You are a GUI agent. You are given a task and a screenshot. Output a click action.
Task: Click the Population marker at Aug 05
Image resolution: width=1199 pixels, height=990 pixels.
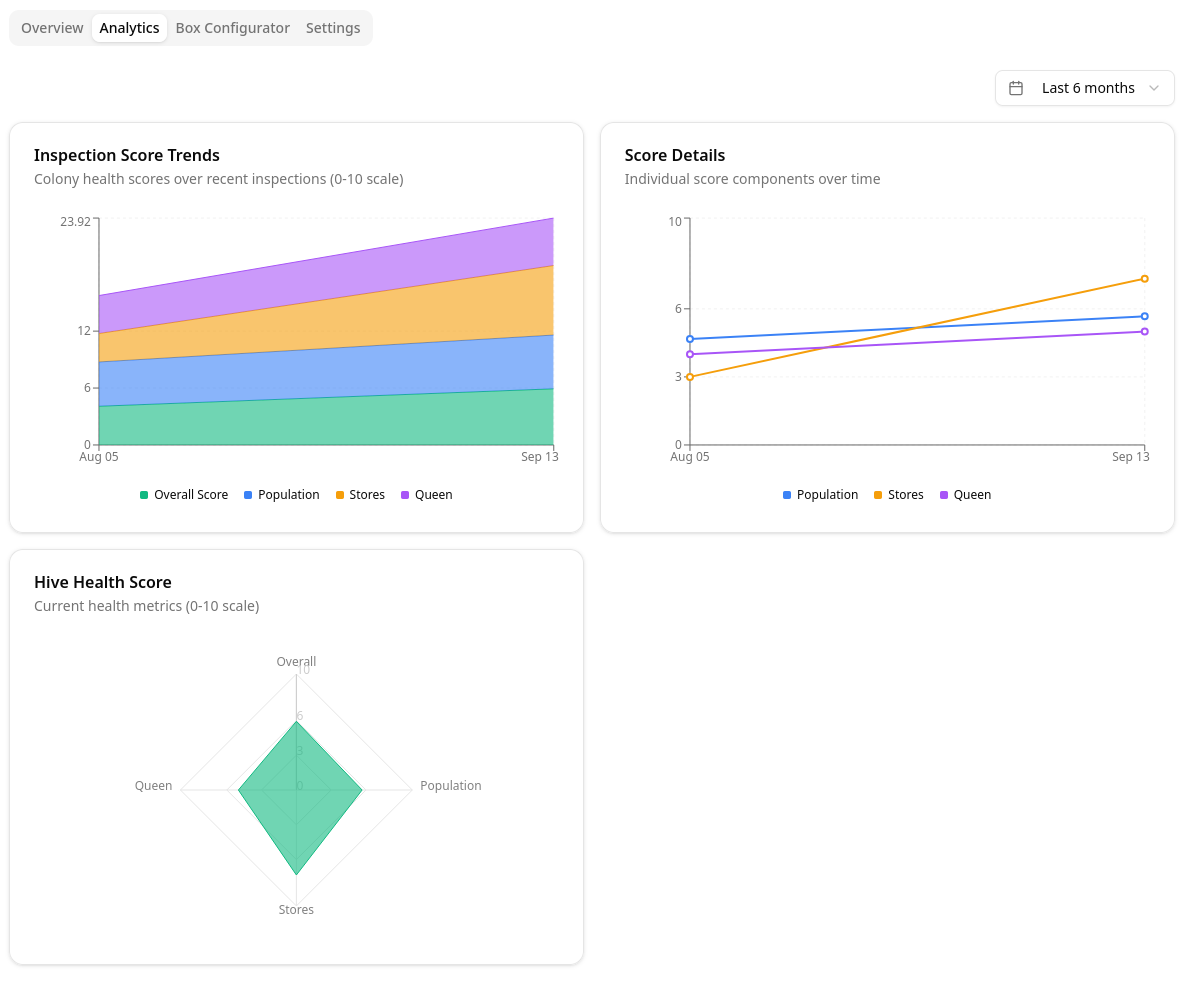pyautogui.click(x=690, y=339)
